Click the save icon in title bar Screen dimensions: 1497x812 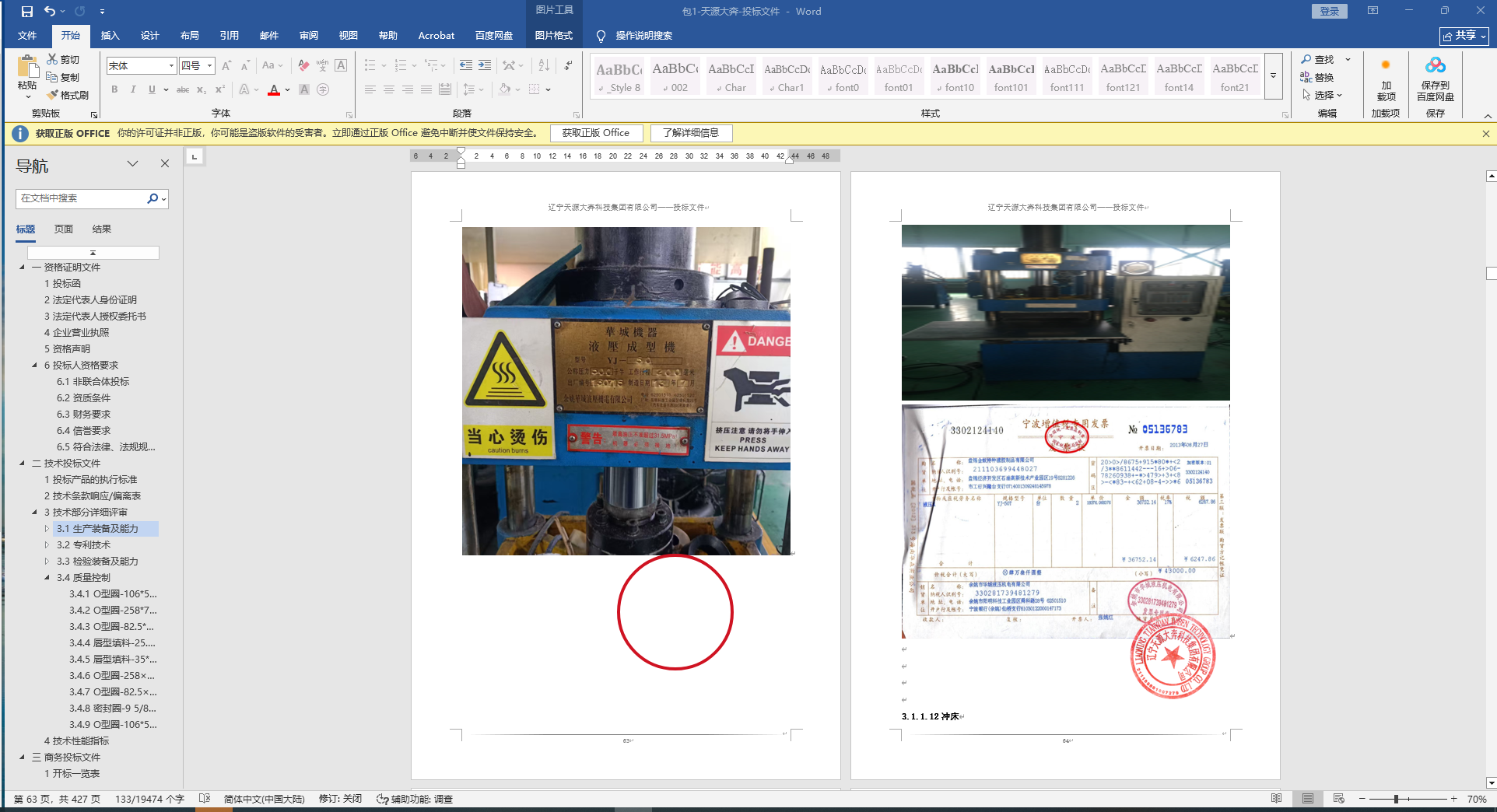point(27,12)
